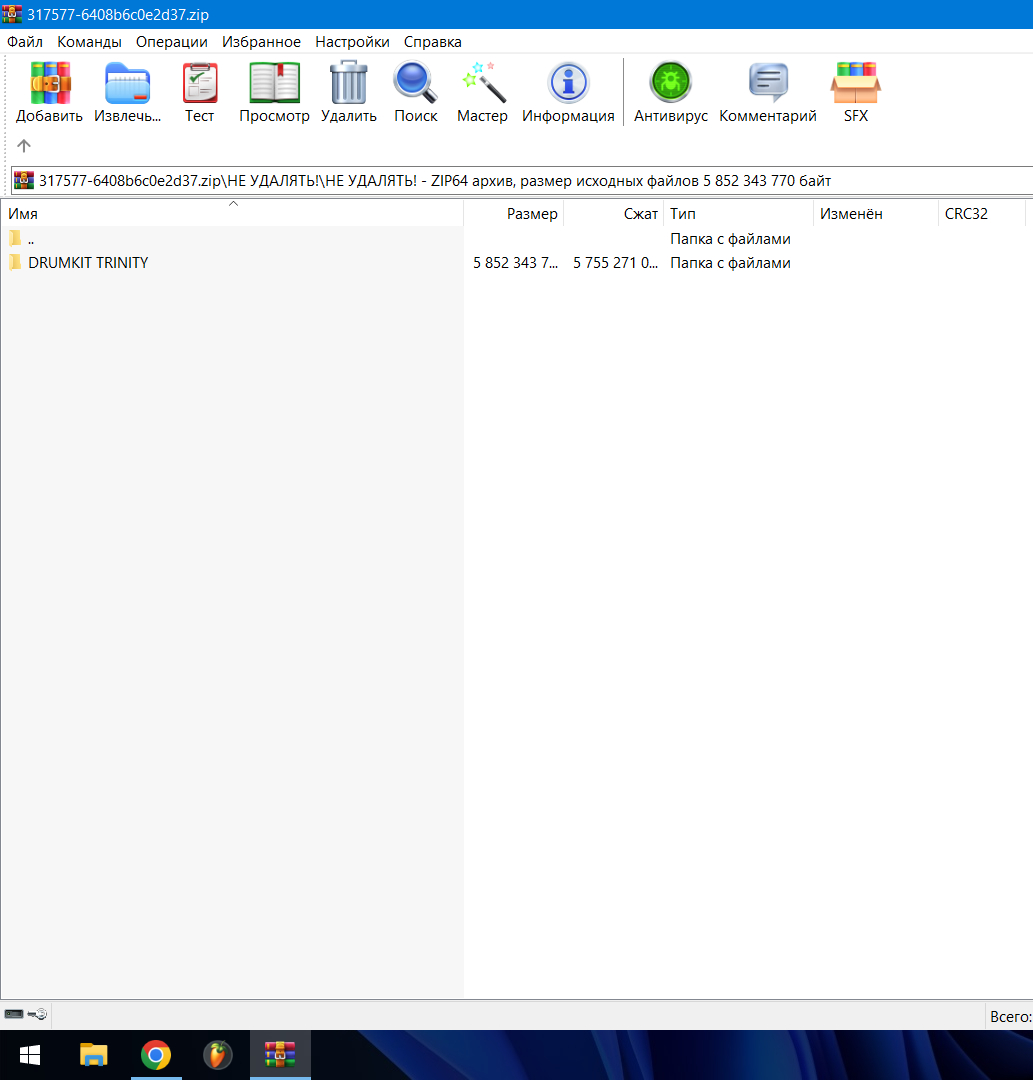
Task: Sort by the Тип column header
Action: [738, 214]
